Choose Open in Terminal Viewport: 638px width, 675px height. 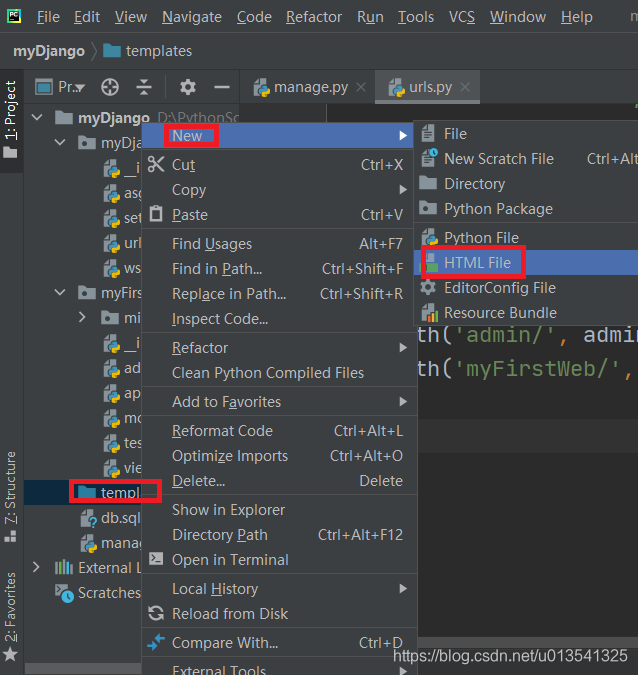point(279,560)
